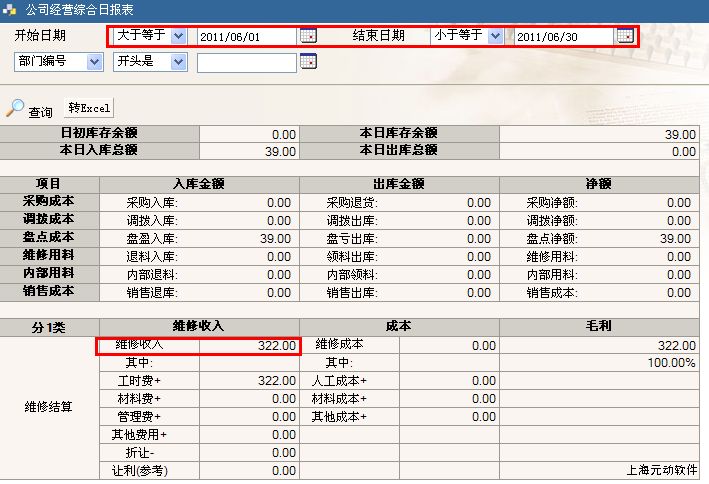709x484 pixels.
Task: Expand the 小于等于 operator dropdown
Action: (495, 36)
